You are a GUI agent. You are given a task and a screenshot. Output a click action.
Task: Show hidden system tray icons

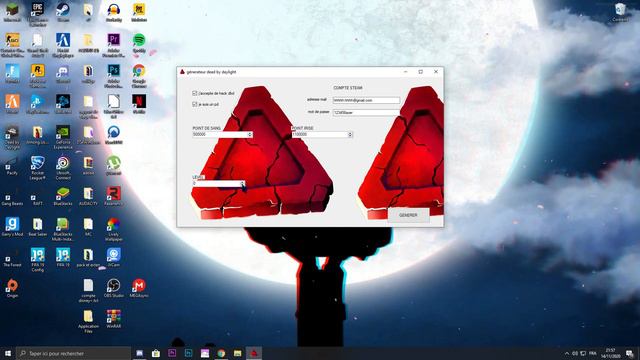click(567, 353)
